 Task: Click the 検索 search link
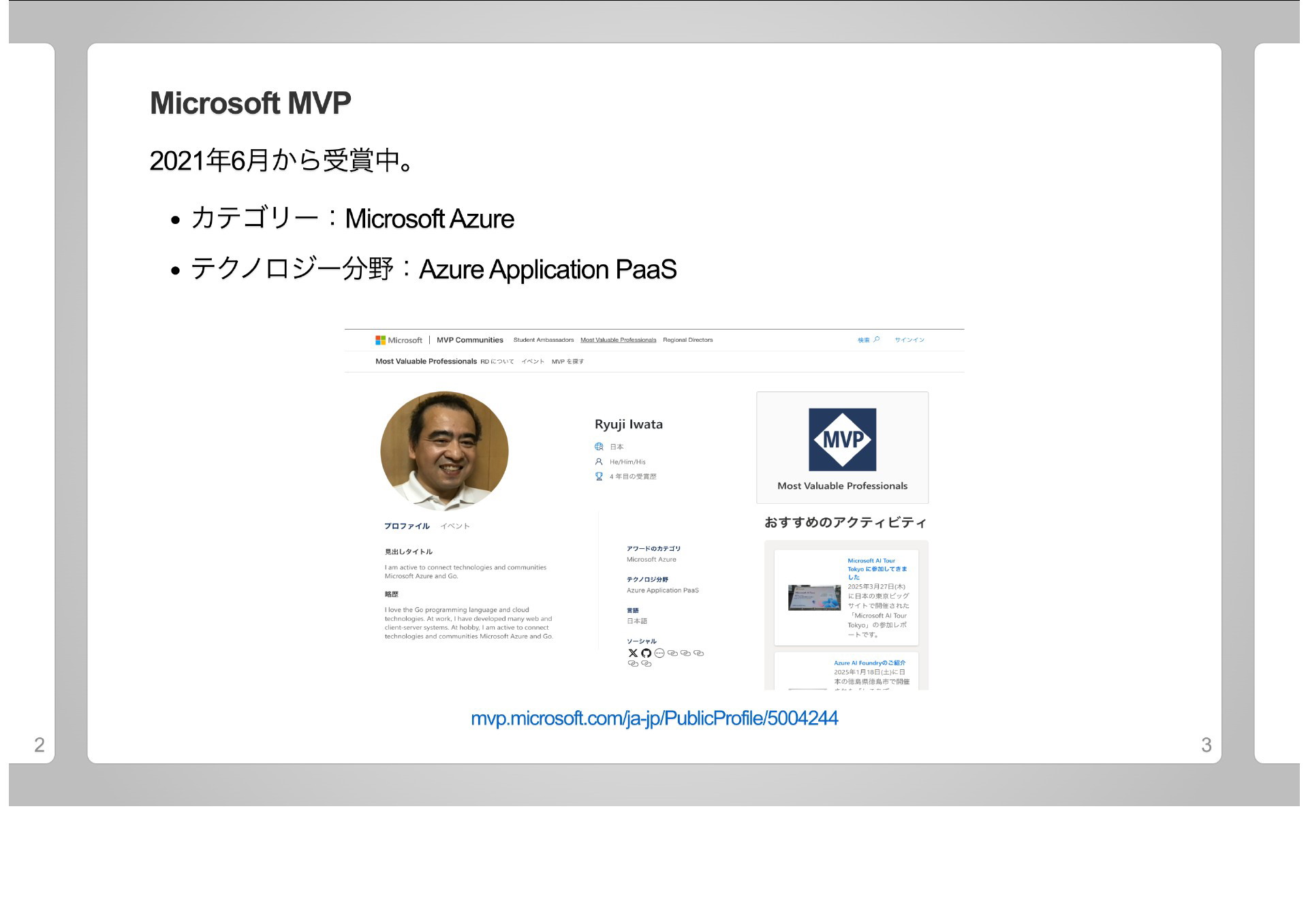click(864, 340)
